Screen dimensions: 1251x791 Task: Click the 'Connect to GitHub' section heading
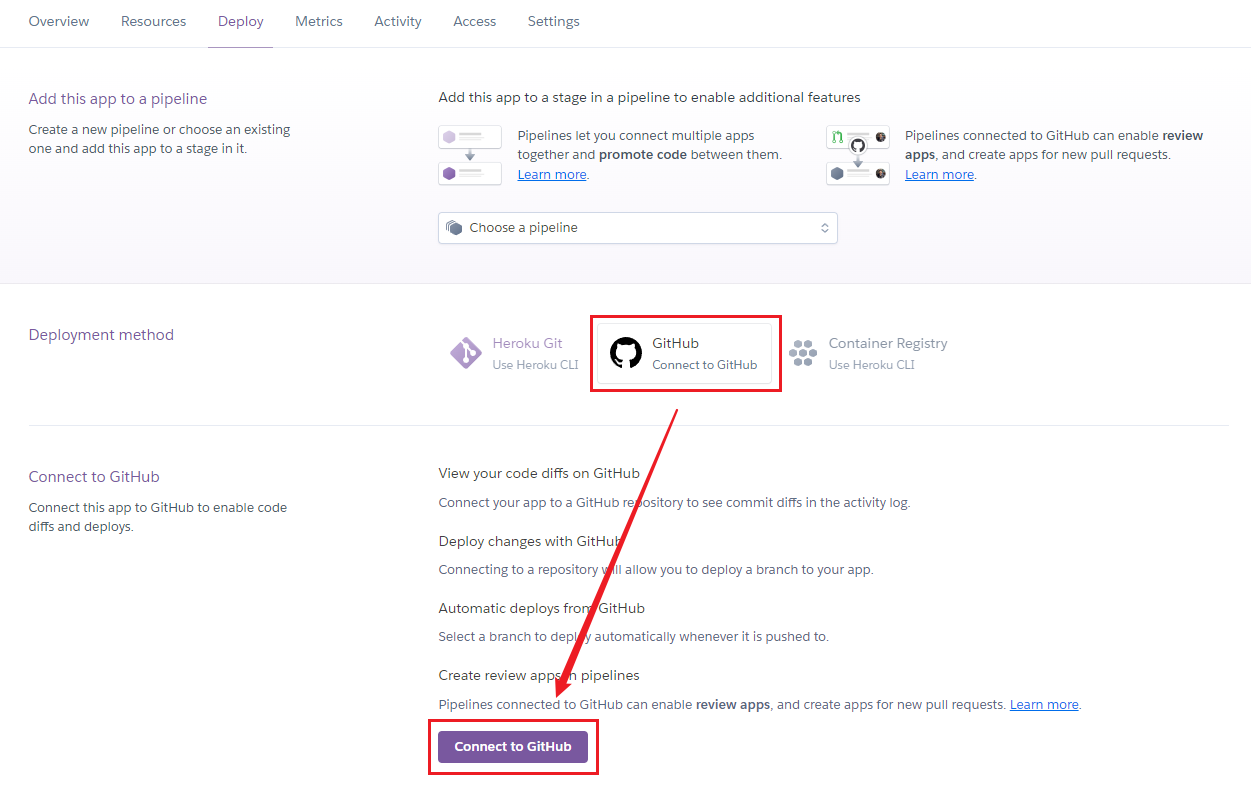(x=94, y=477)
